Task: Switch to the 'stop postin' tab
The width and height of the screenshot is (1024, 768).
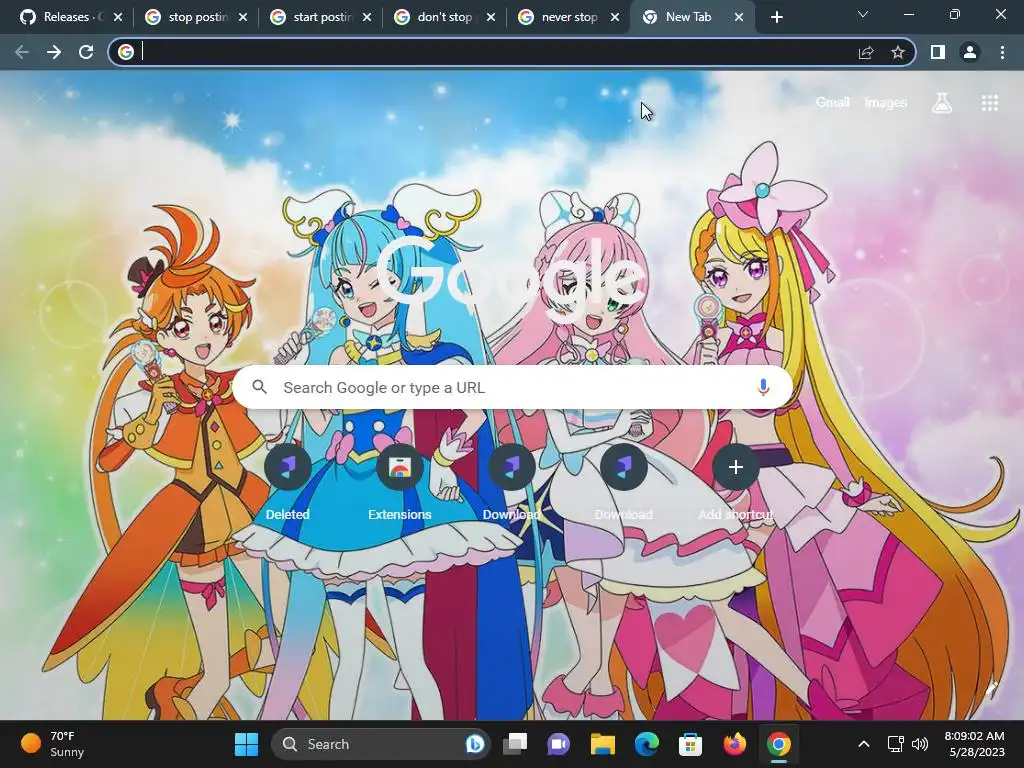Action: point(189,17)
